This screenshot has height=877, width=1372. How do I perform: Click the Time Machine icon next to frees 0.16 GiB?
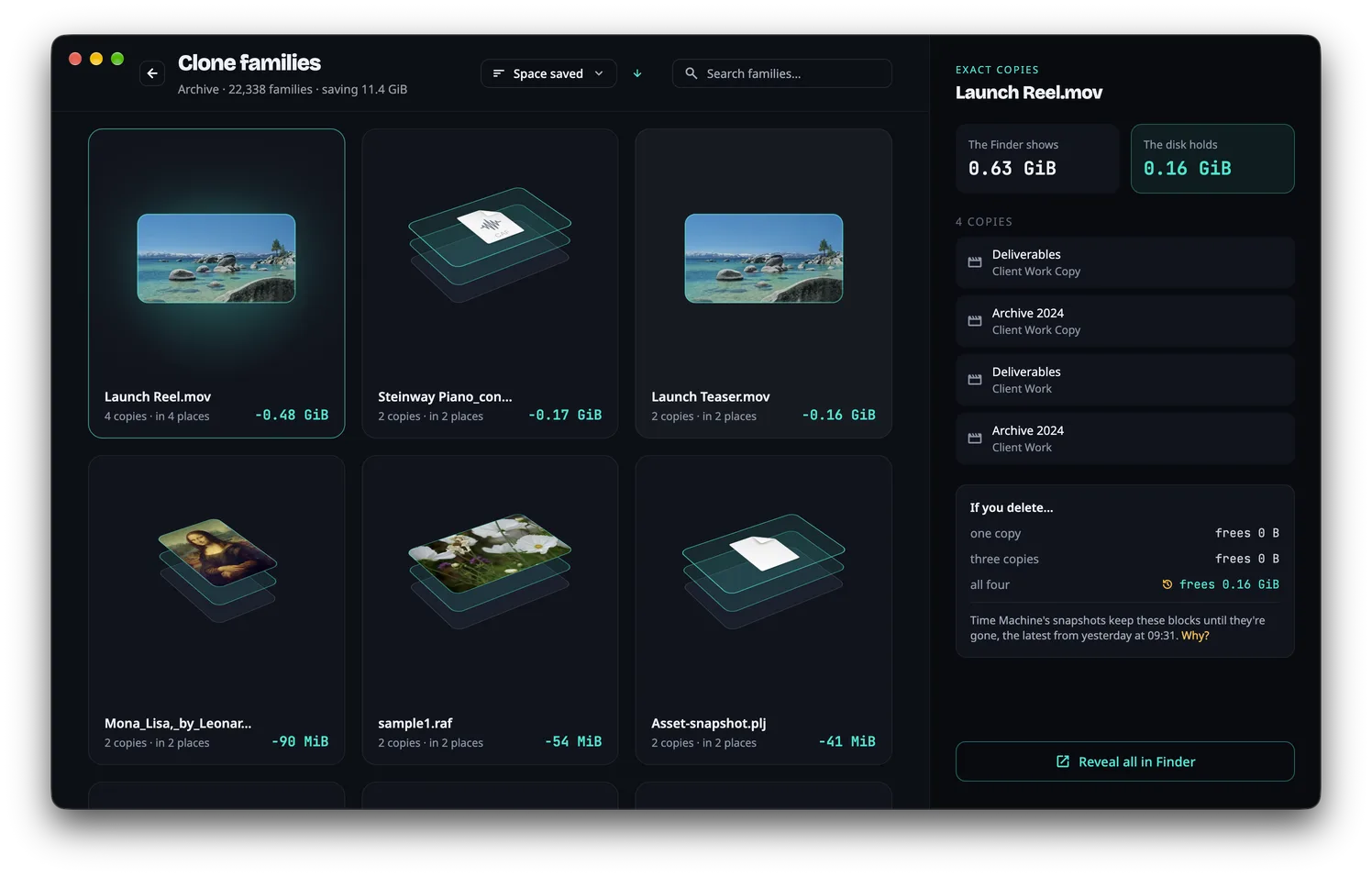1167,584
